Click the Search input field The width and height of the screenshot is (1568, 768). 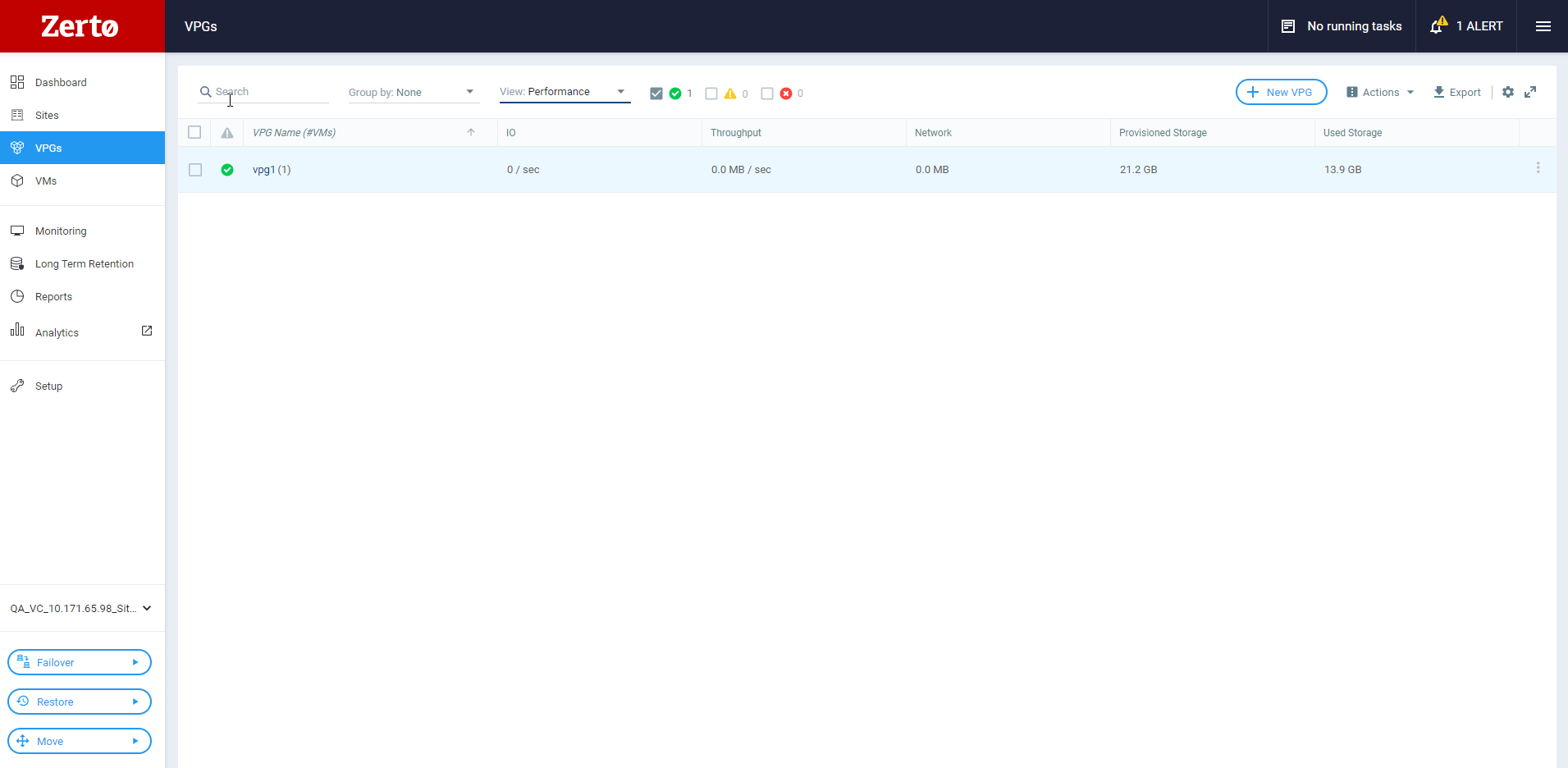pos(263,92)
